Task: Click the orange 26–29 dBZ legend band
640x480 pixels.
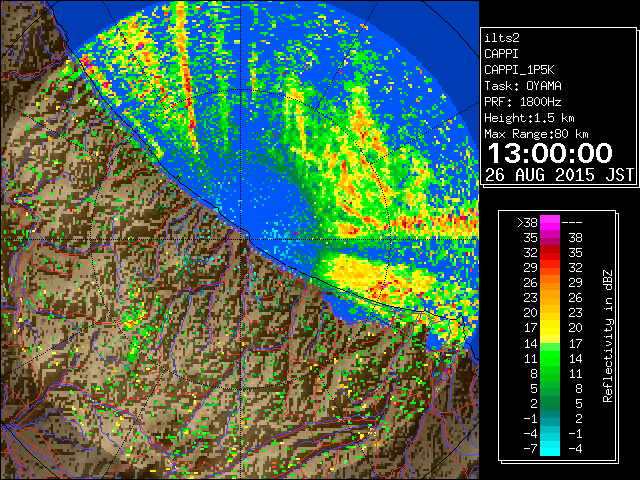Action: point(550,282)
